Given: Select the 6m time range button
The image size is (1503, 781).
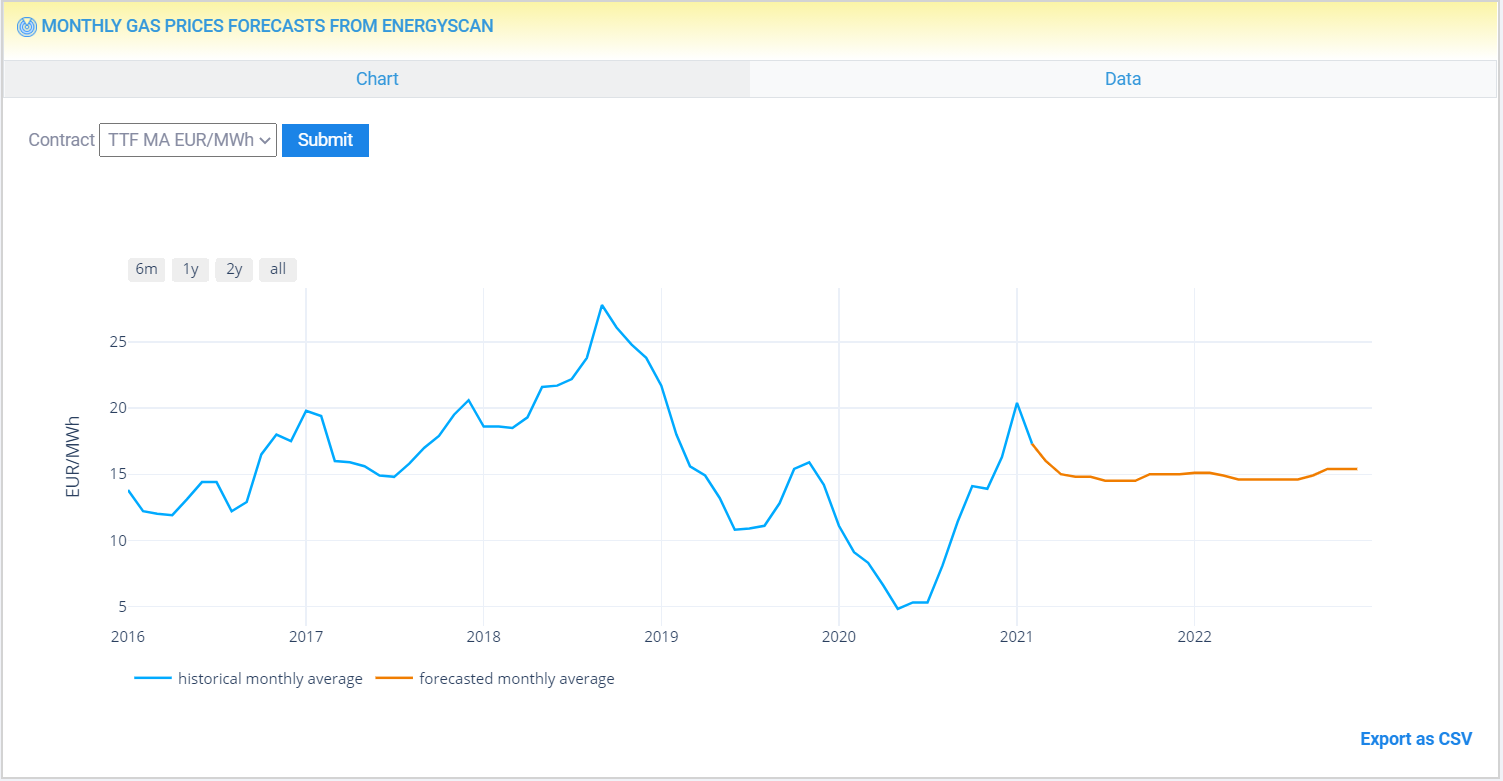Looking at the screenshot, I should point(146,269).
